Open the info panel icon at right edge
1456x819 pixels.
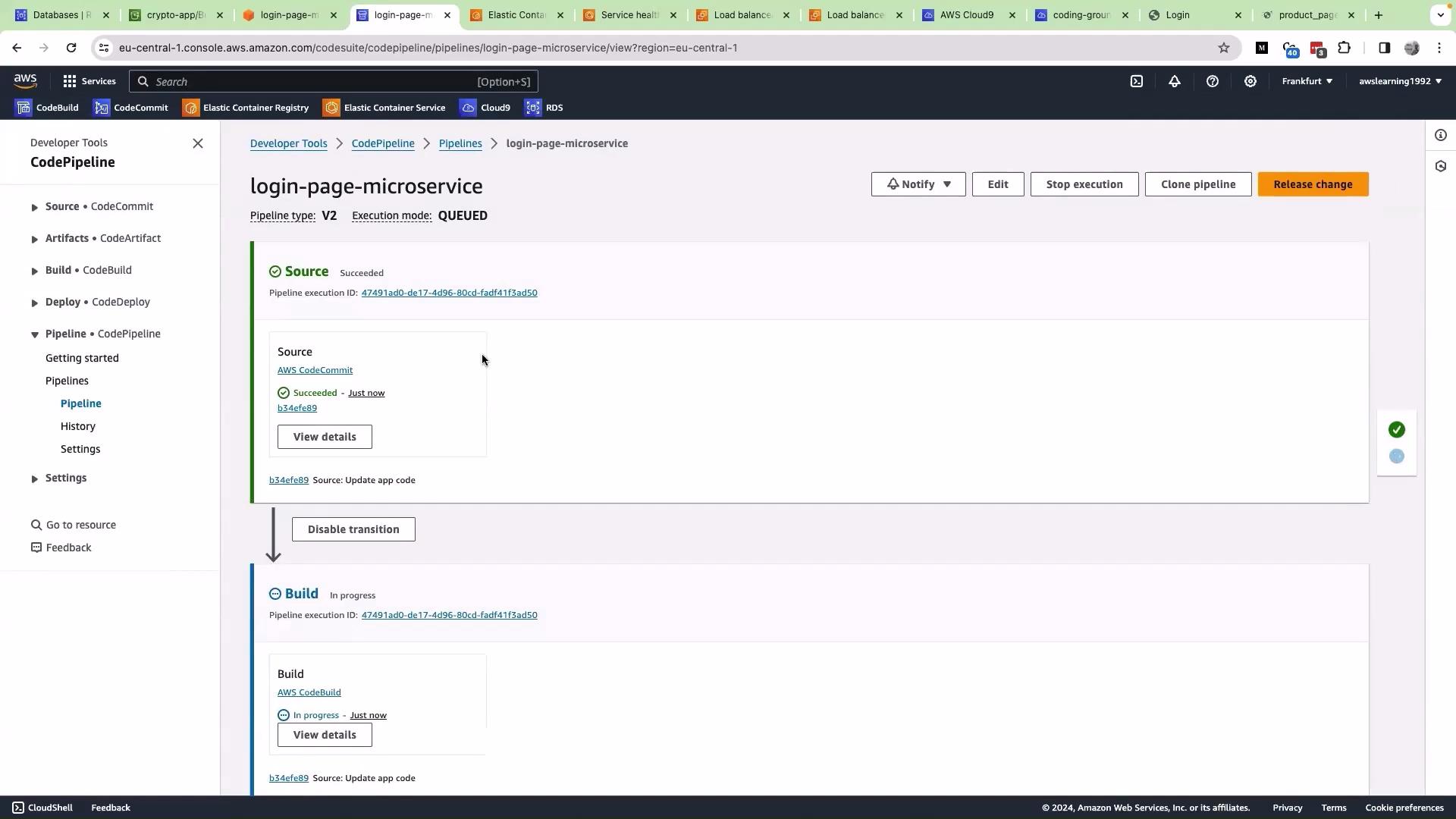tap(1441, 136)
